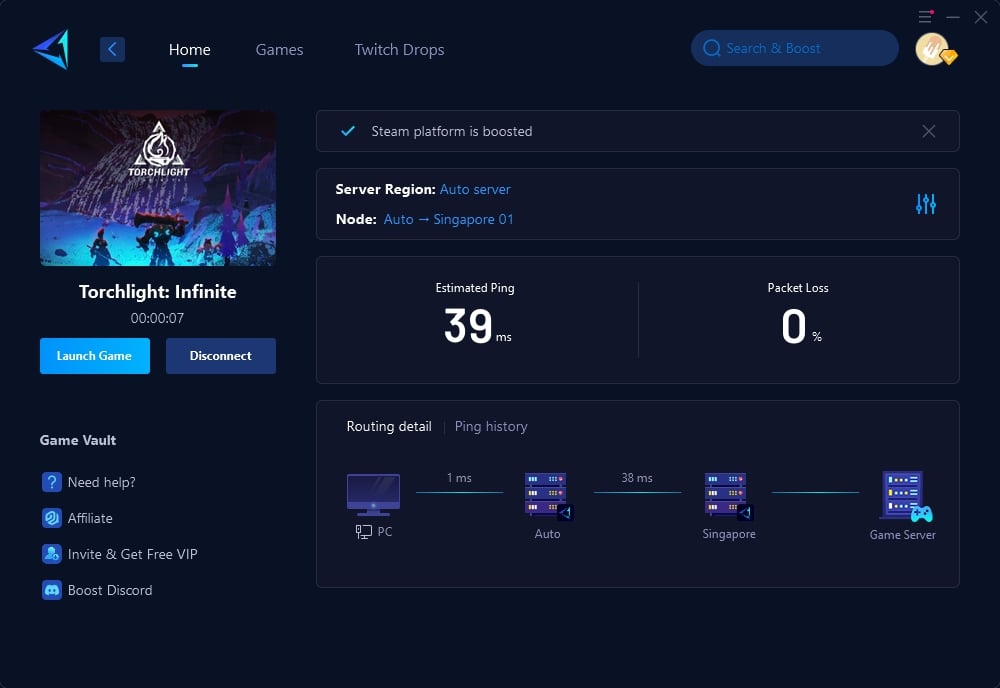Launch Game for Torchlight: Infinite
Image resolution: width=1000 pixels, height=688 pixels.
[94, 356]
